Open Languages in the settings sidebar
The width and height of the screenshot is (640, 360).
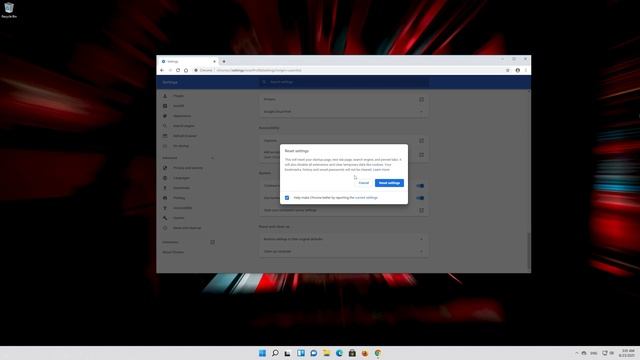pyautogui.click(x=181, y=178)
